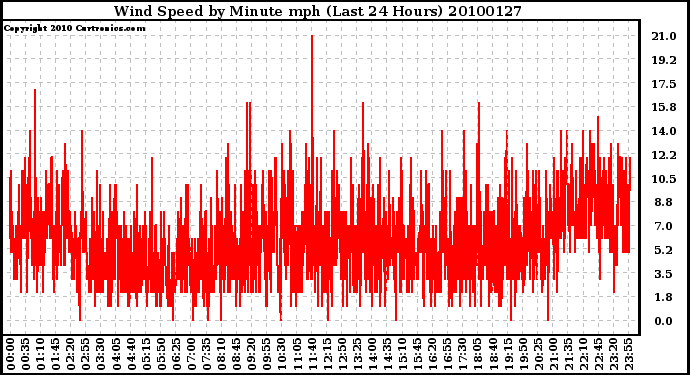
Task: Click the 07:00 time axis label
Action: [191, 355]
